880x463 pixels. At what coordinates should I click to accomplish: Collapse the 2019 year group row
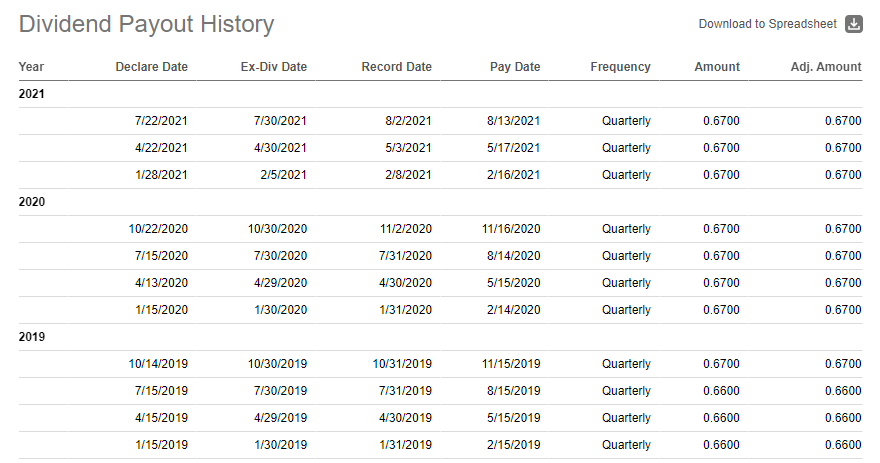(x=440, y=337)
